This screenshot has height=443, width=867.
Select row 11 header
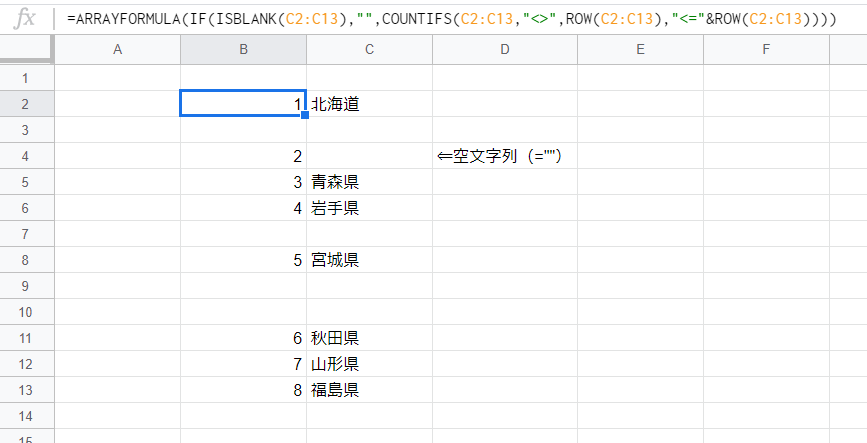click(27, 338)
